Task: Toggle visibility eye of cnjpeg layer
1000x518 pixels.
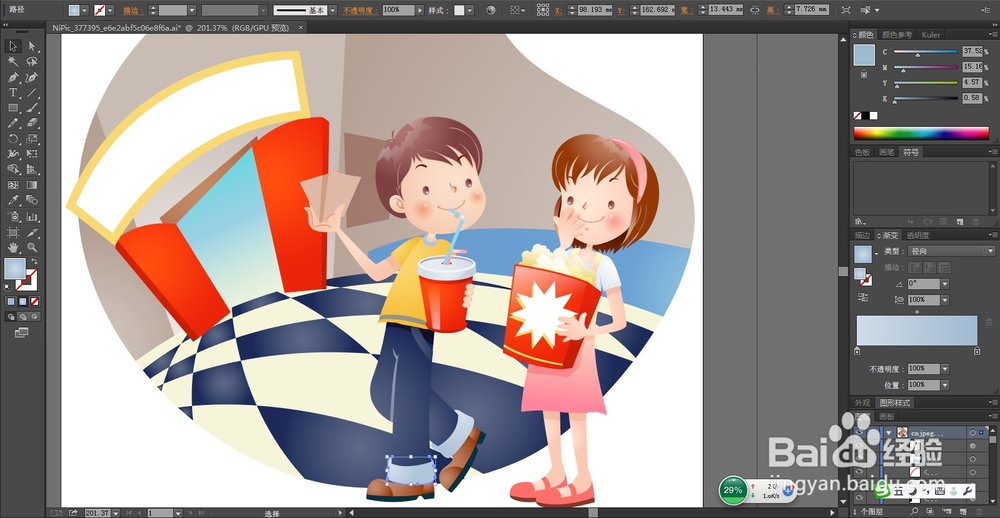Action: click(859, 433)
